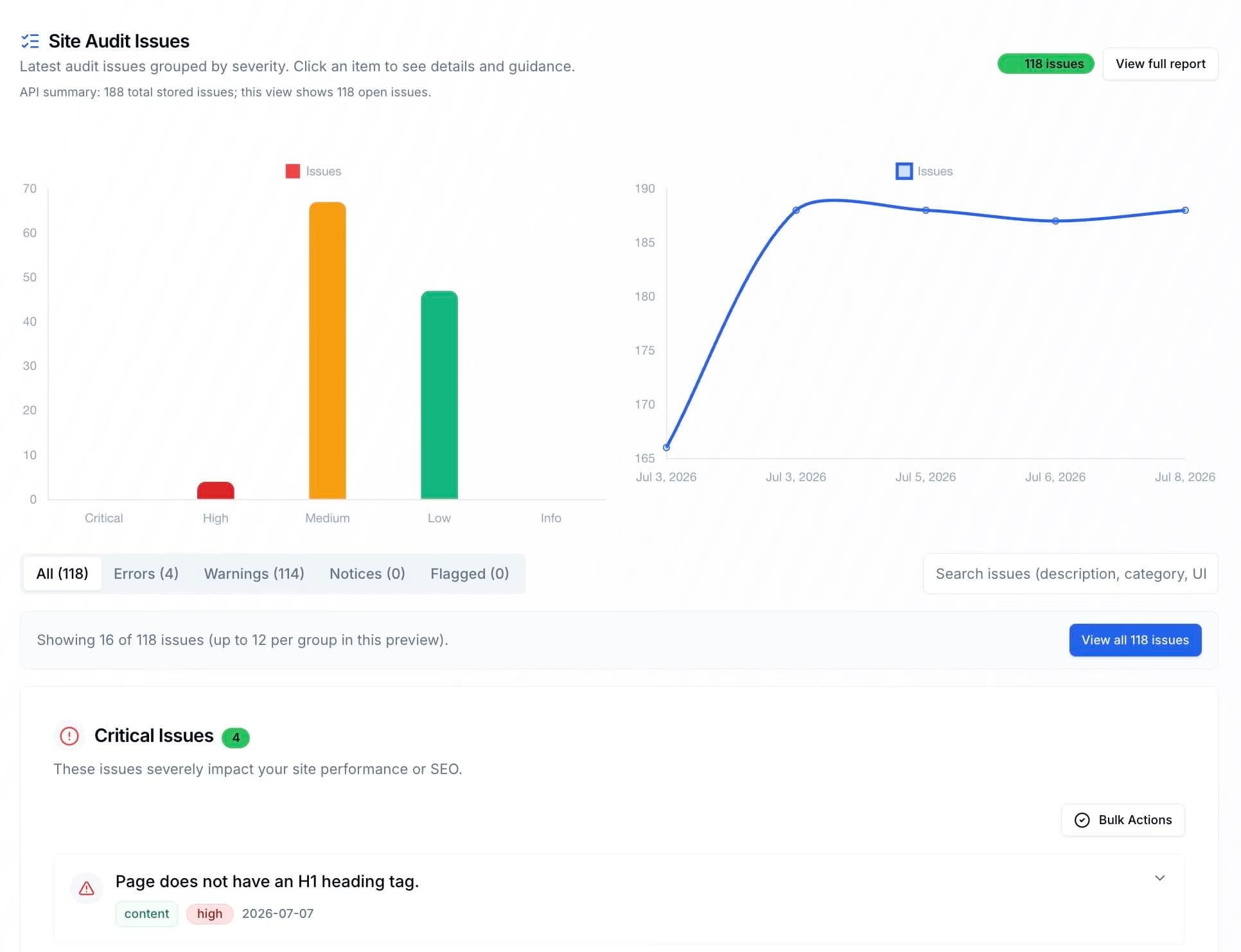Click the green 4 count badge
Viewport: 1241px width, 952px height.
[236, 737]
